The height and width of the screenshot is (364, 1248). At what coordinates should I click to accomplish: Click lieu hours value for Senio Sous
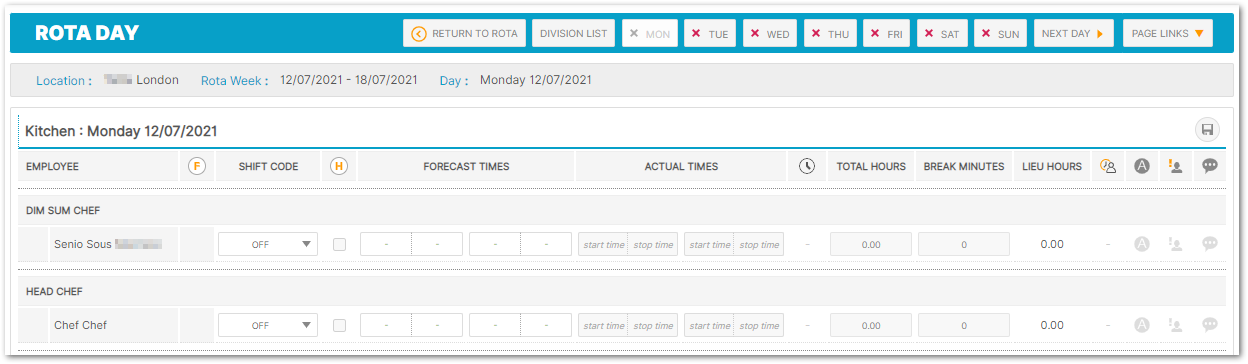(1052, 244)
